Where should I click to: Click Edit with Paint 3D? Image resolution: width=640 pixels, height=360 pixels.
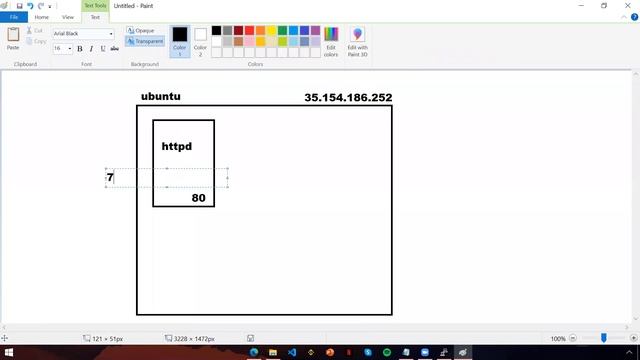(358, 41)
